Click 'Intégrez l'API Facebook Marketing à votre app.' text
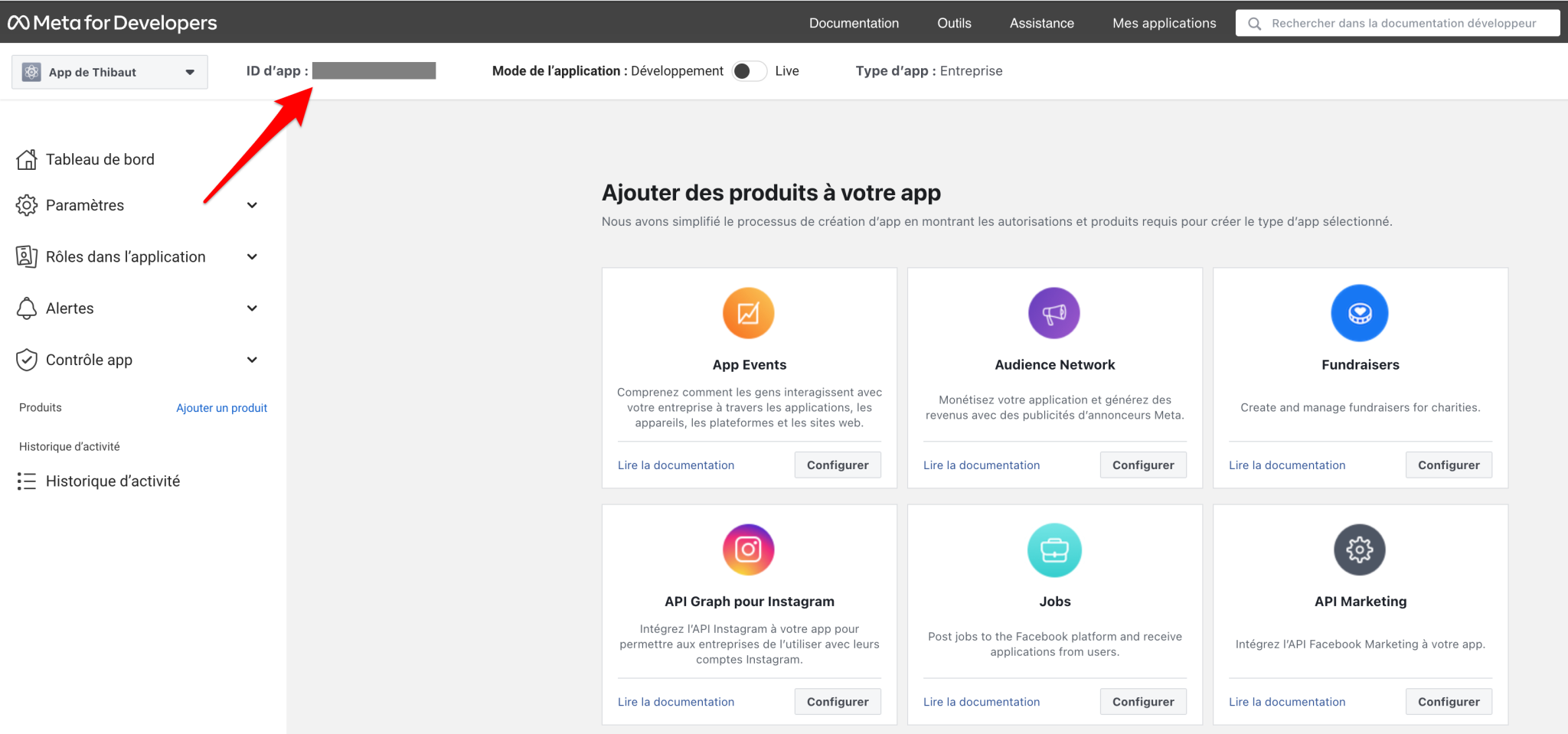 click(x=1361, y=644)
